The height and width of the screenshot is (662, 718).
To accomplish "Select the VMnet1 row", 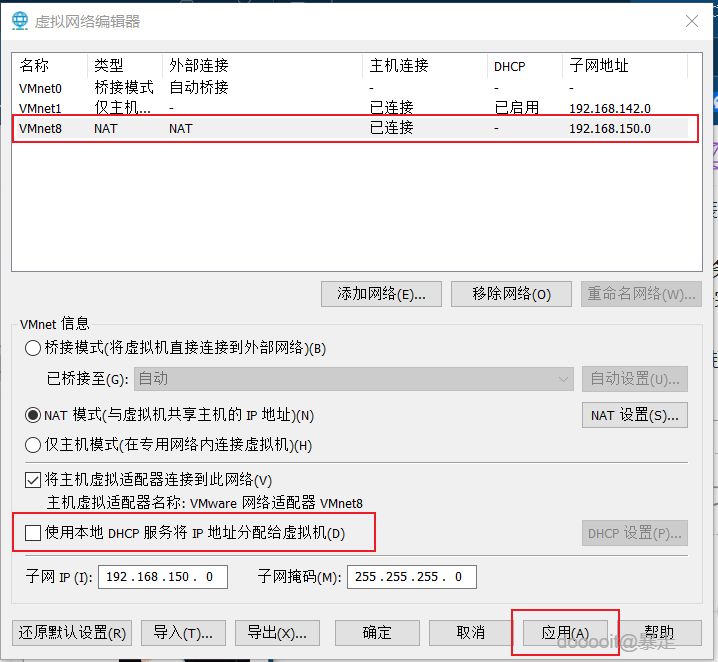I will [x=350, y=108].
